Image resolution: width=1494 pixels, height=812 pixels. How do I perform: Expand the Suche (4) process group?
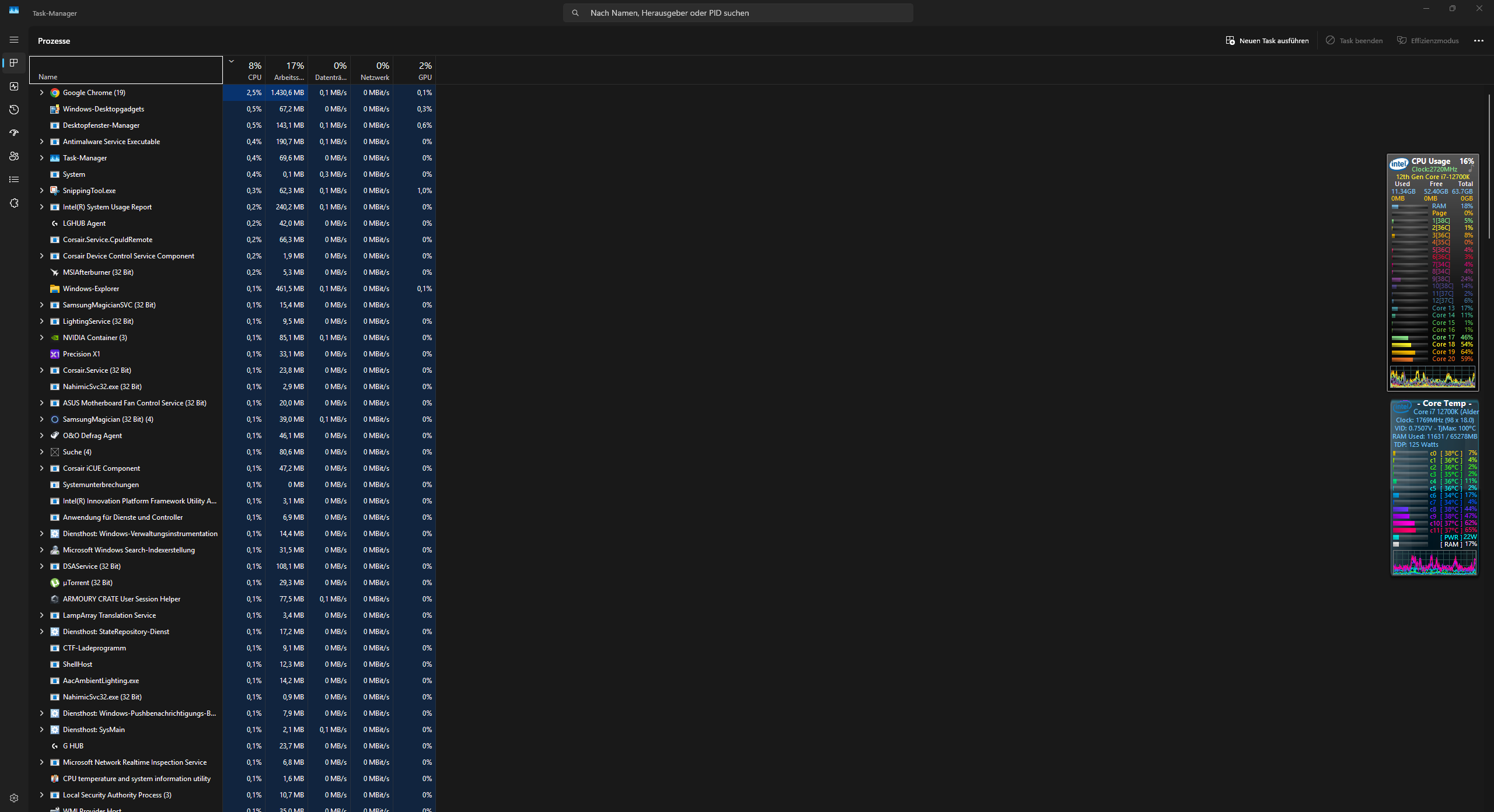click(x=41, y=452)
